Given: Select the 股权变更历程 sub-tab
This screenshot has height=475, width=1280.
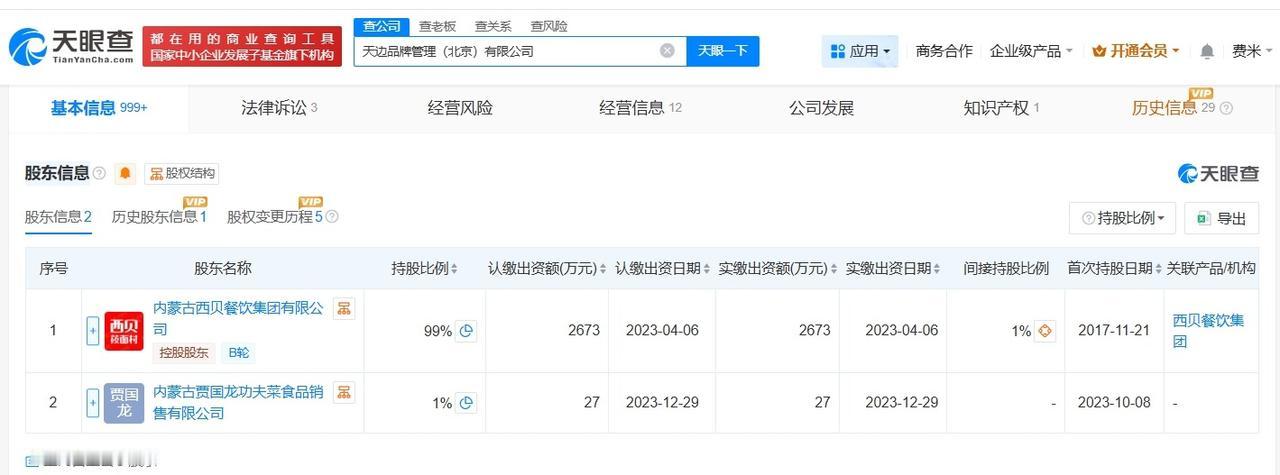Looking at the screenshot, I should 275,217.
